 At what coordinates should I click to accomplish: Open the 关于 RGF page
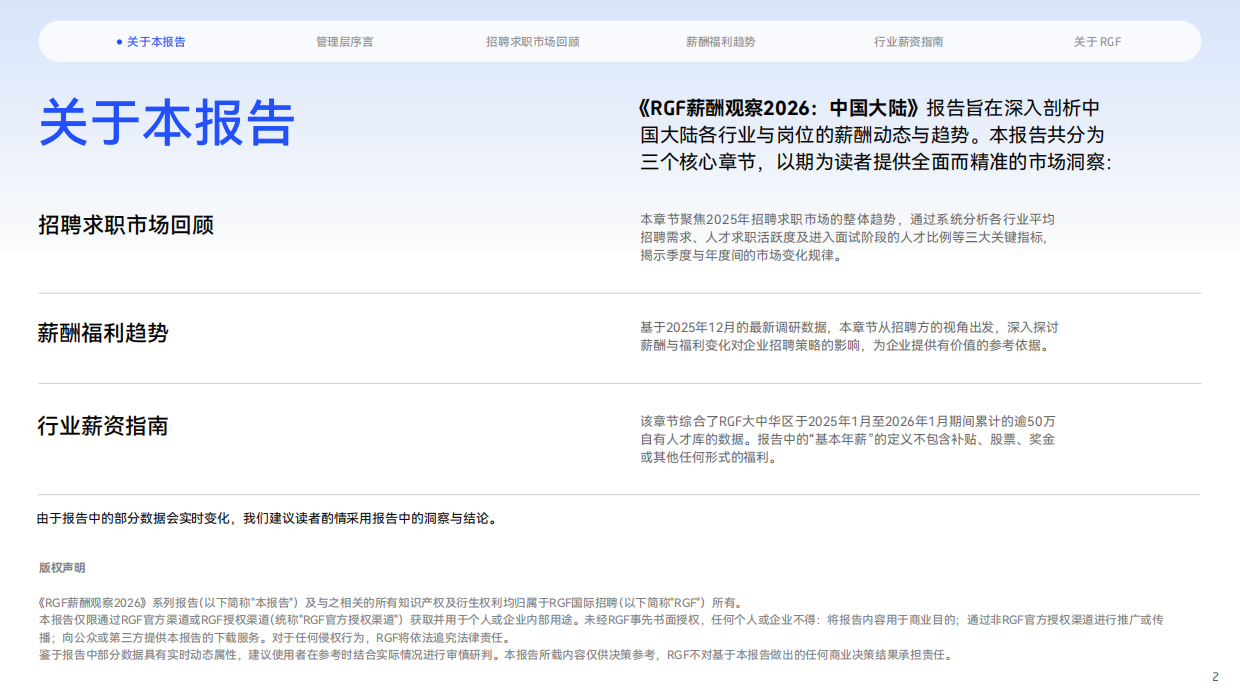(x=1097, y=41)
